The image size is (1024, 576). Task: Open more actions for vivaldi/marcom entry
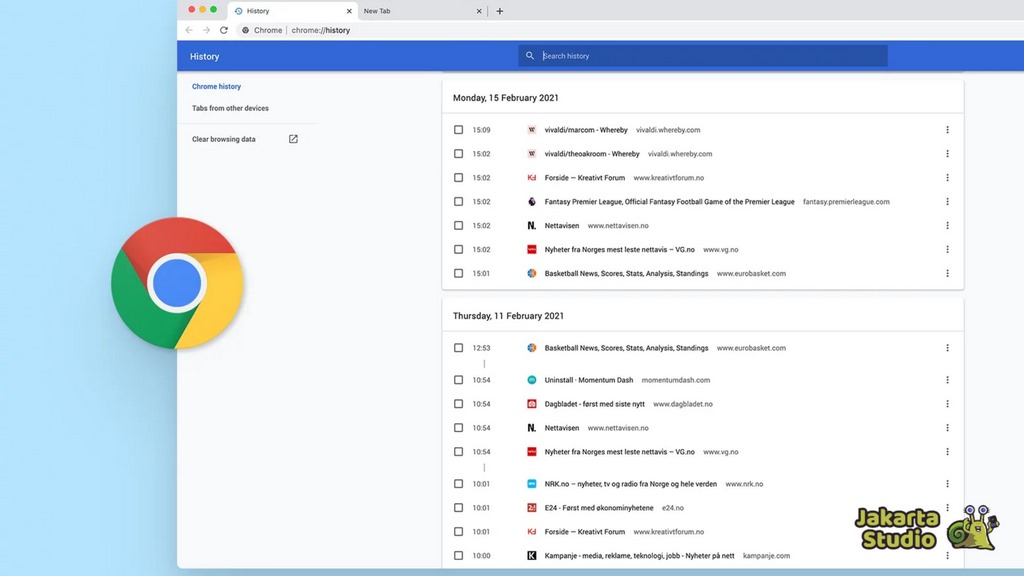[x=947, y=130]
